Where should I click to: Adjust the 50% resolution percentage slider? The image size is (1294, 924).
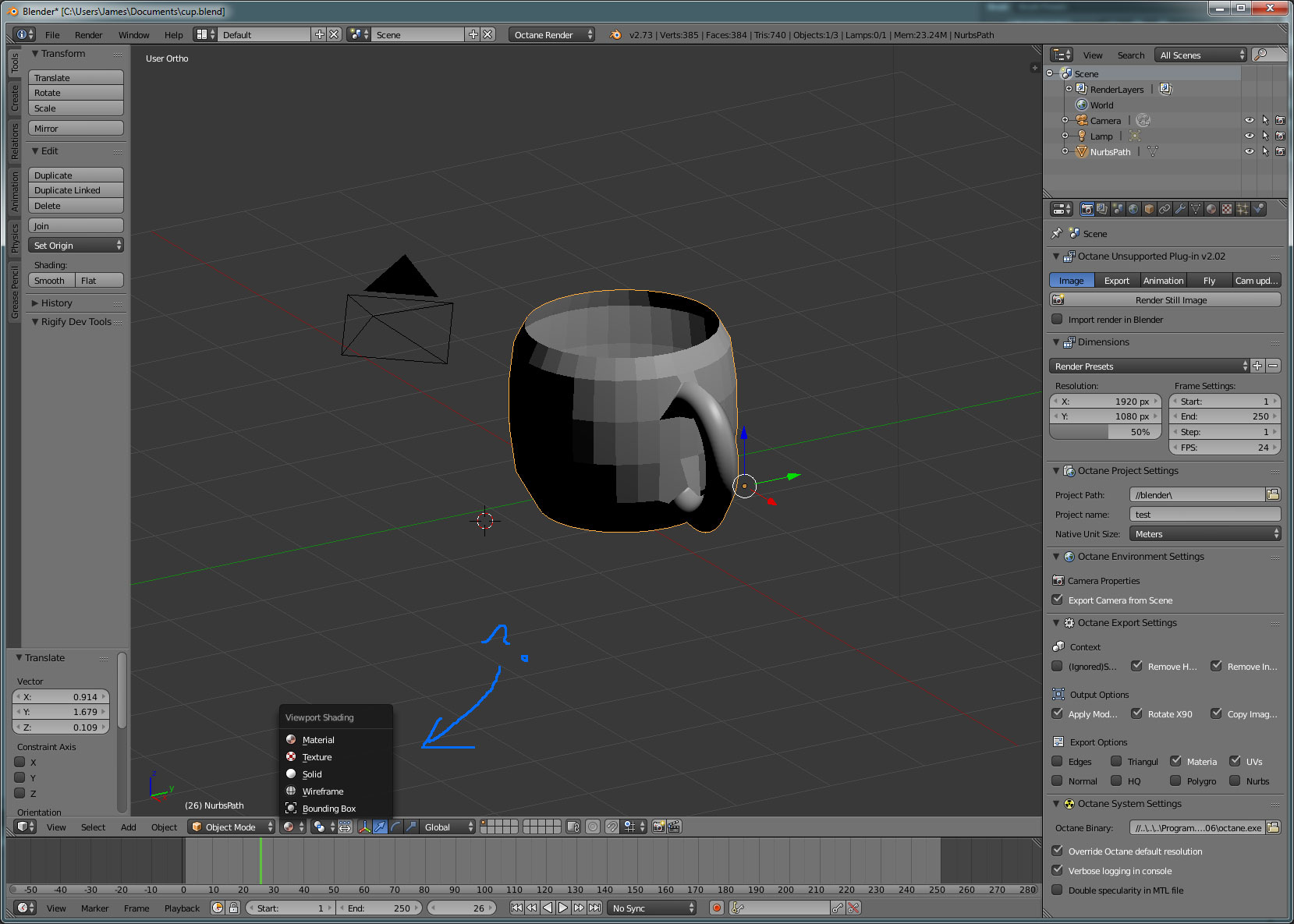click(1106, 432)
